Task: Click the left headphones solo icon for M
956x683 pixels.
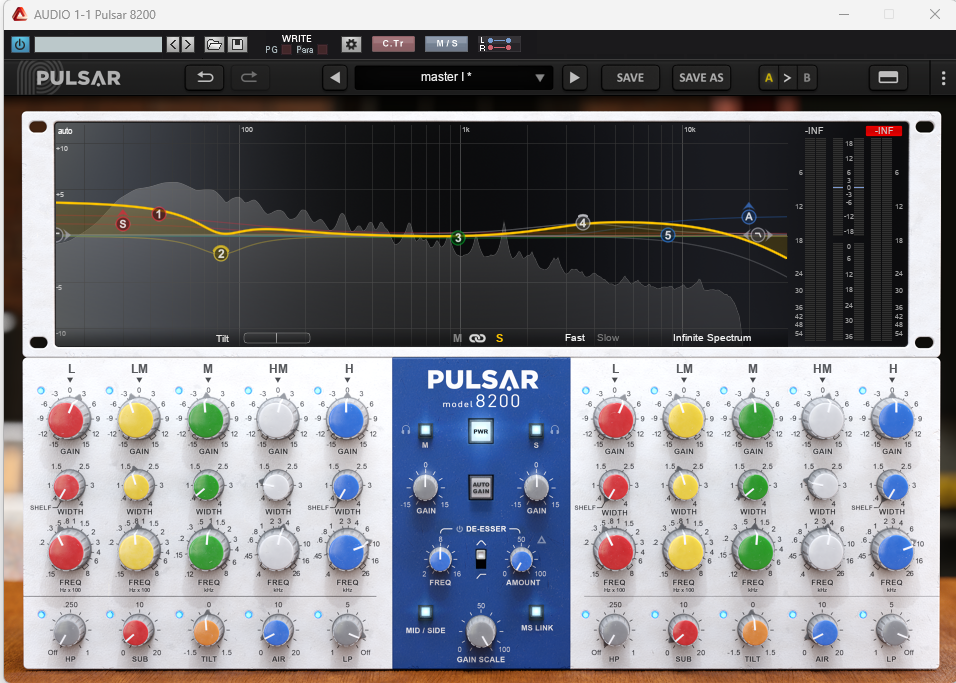Action: (x=406, y=430)
